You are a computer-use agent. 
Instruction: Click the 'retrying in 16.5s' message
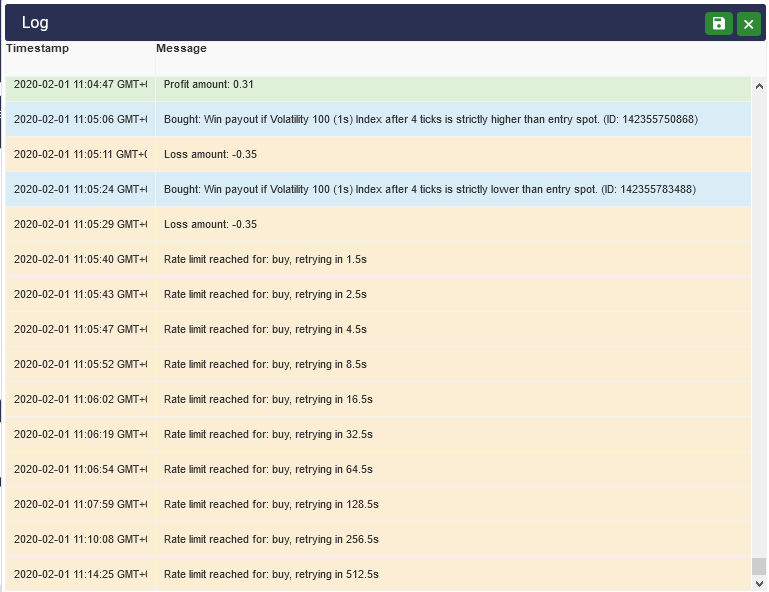268,399
